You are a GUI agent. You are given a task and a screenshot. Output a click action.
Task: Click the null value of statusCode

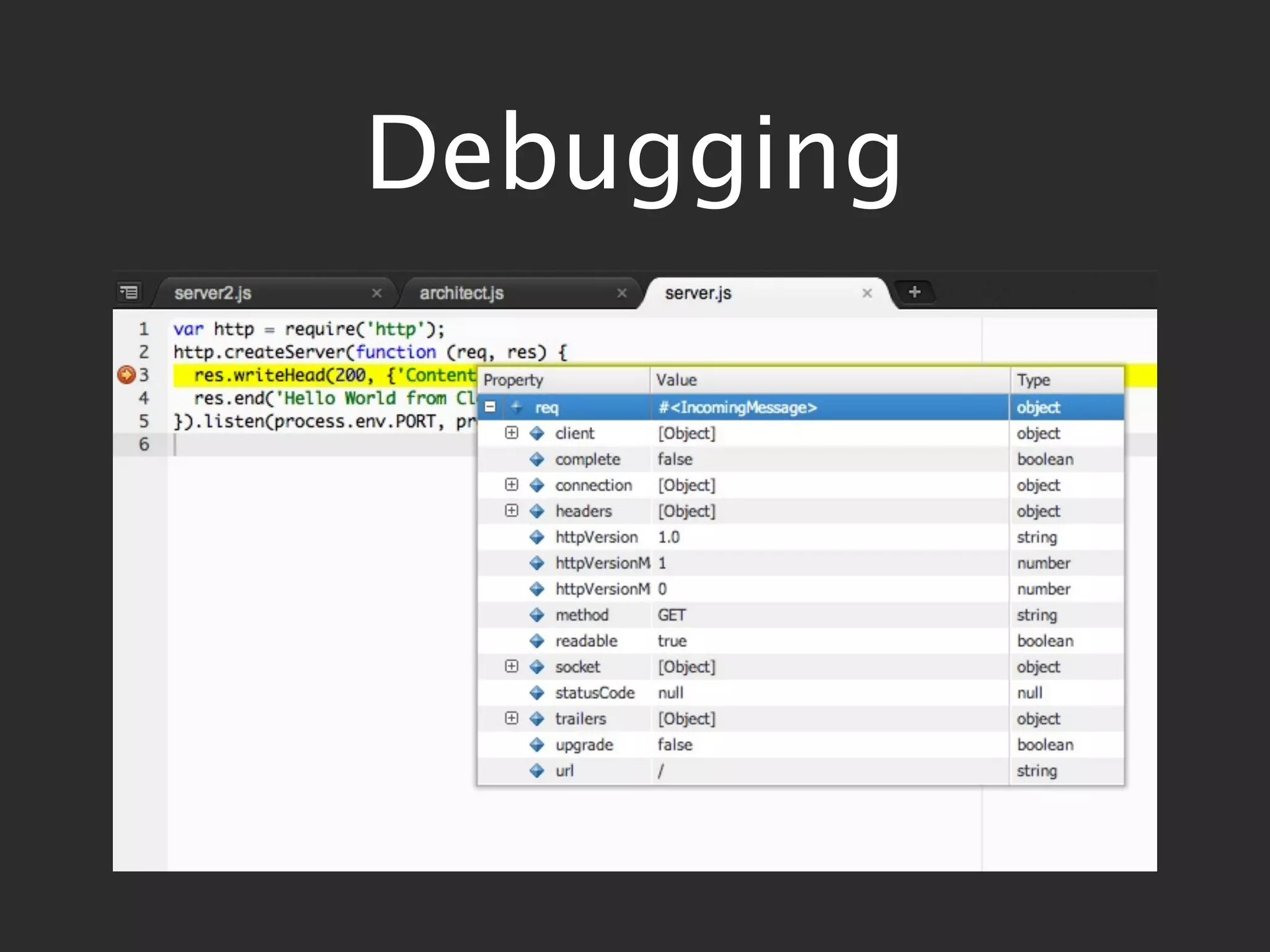(x=671, y=693)
